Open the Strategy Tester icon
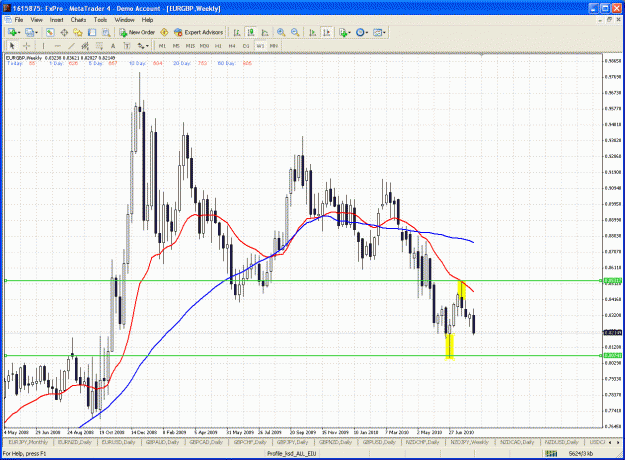The width and height of the screenshot is (625, 460). point(106,33)
